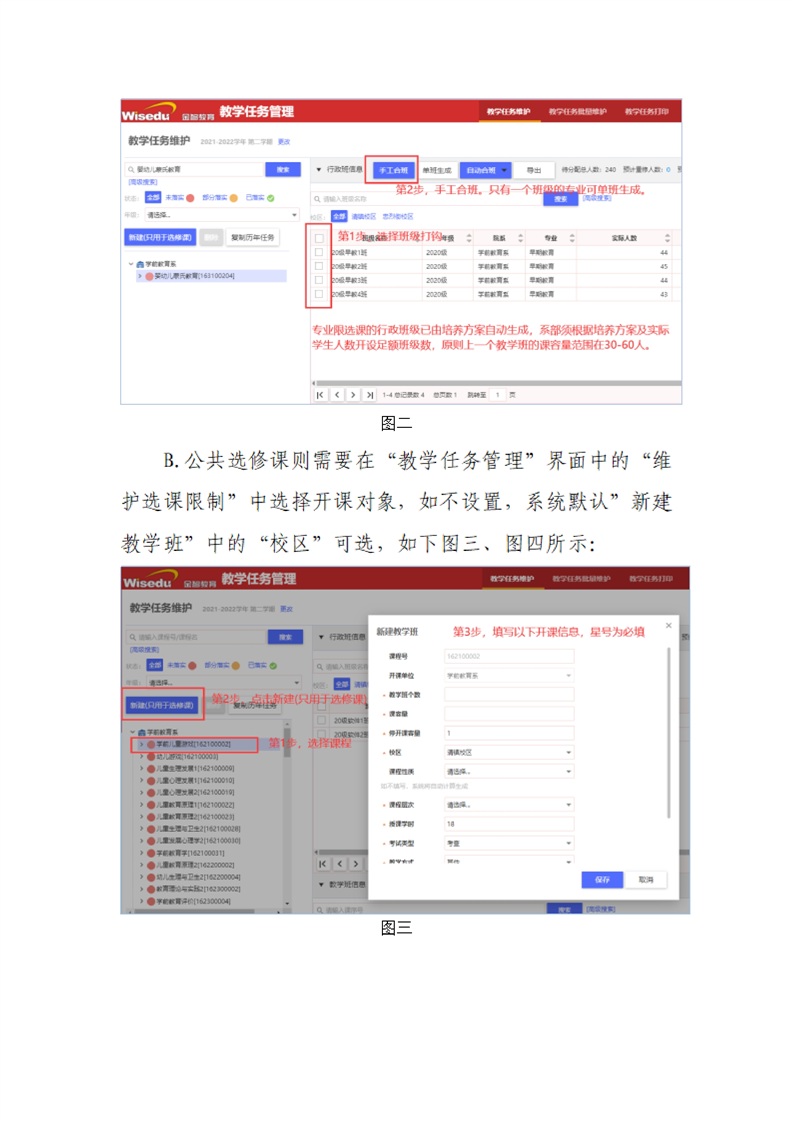Click next page arrow in 图二 table

point(353,395)
